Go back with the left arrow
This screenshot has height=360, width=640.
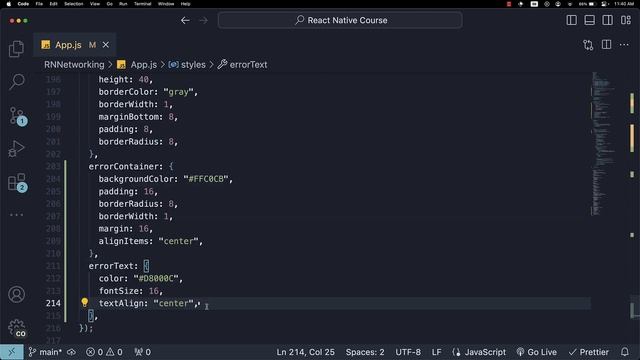tap(185, 20)
